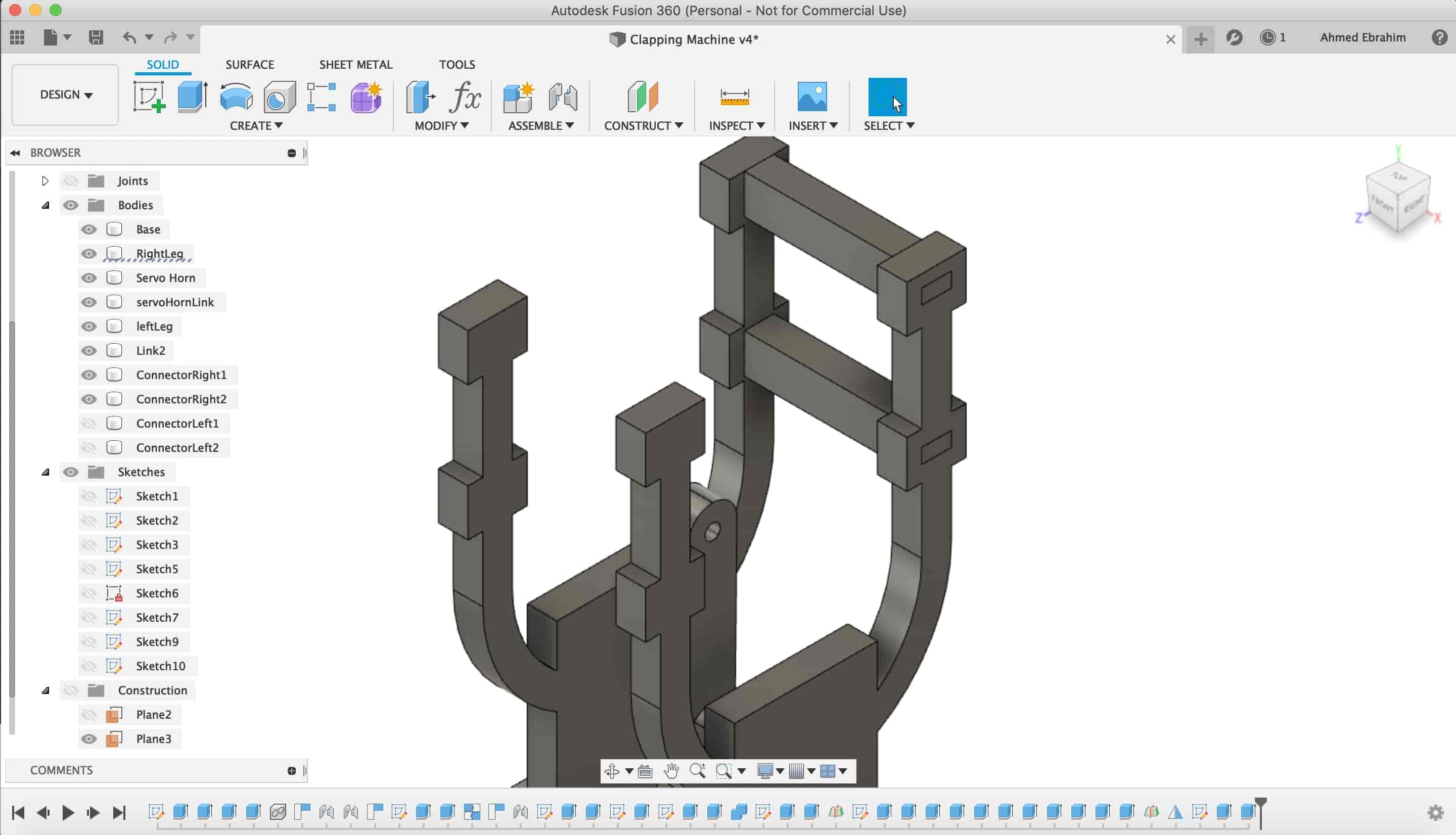The image size is (1456, 835).
Task: Click the Insert image icon
Action: click(812, 97)
